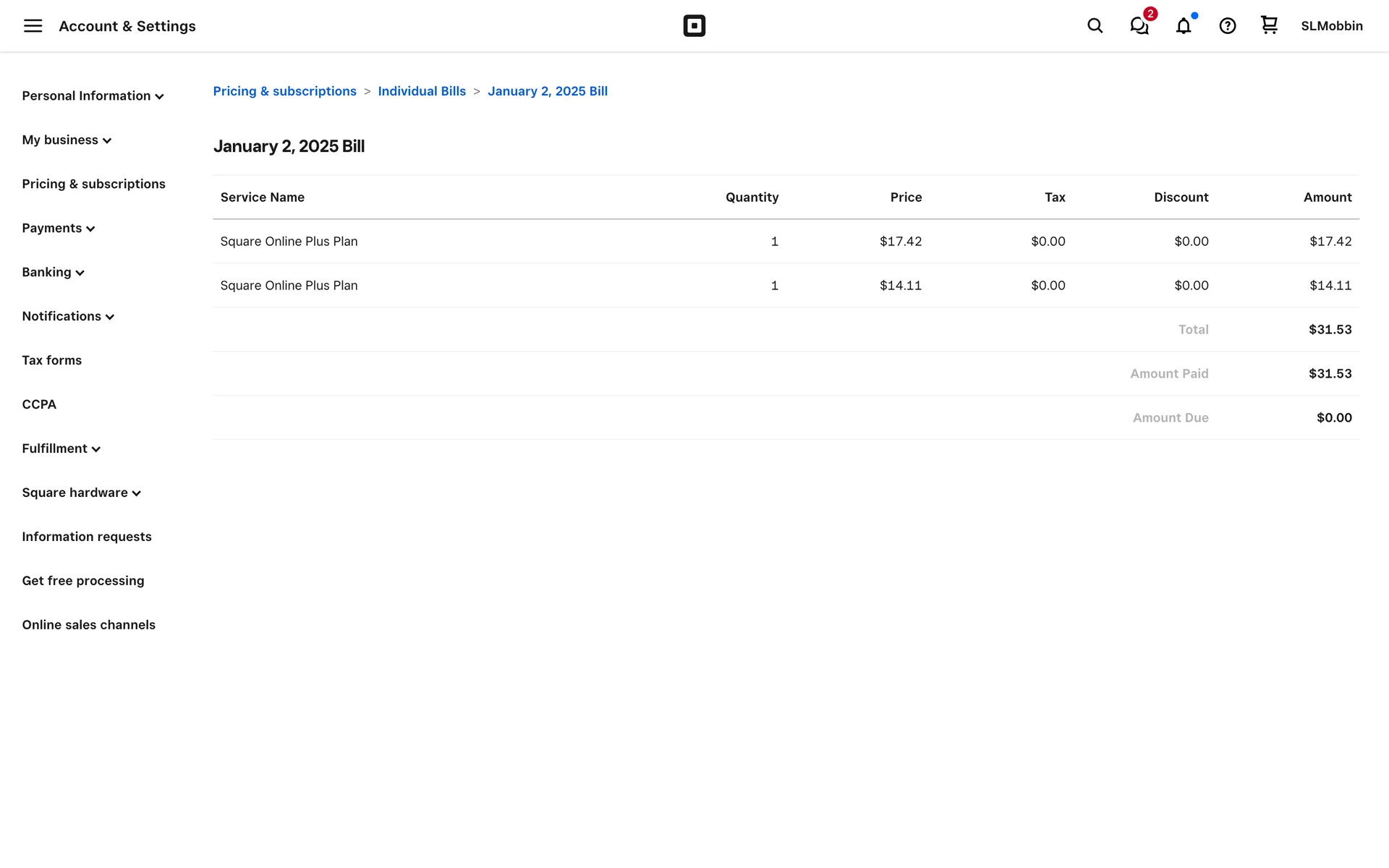Image resolution: width=1389 pixels, height=868 pixels.
Task: Select first Square Online Plus Plan row
Action: pos(289,242)
